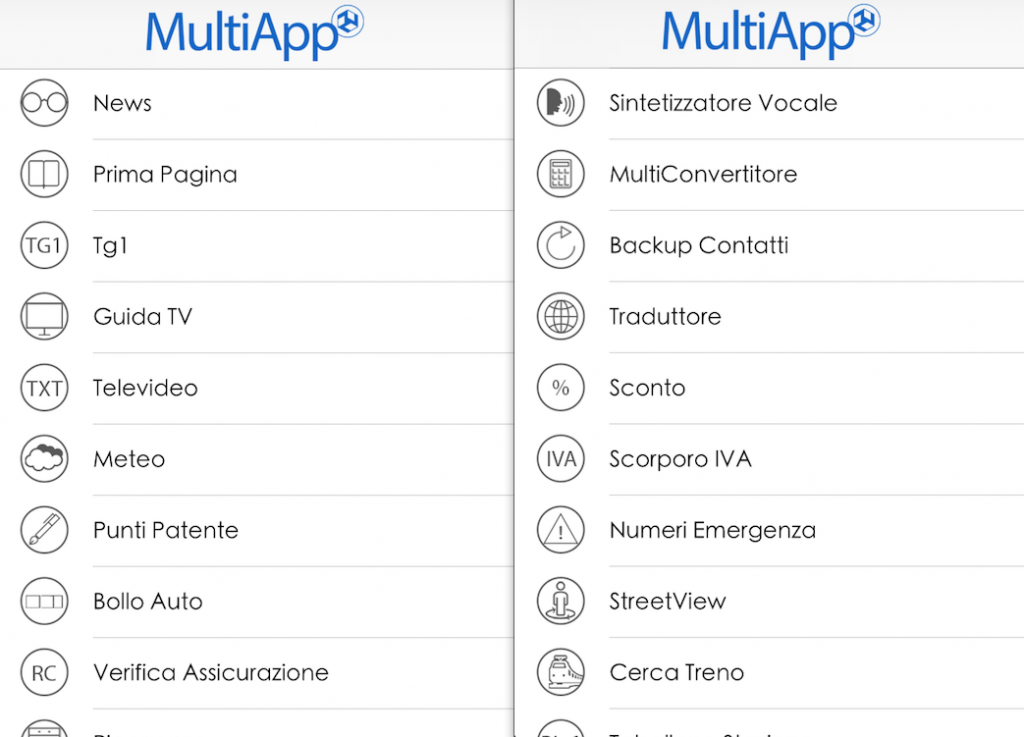
Task: Open the Sconto list item
Action: pyautogui.click(x=647, y=388)
